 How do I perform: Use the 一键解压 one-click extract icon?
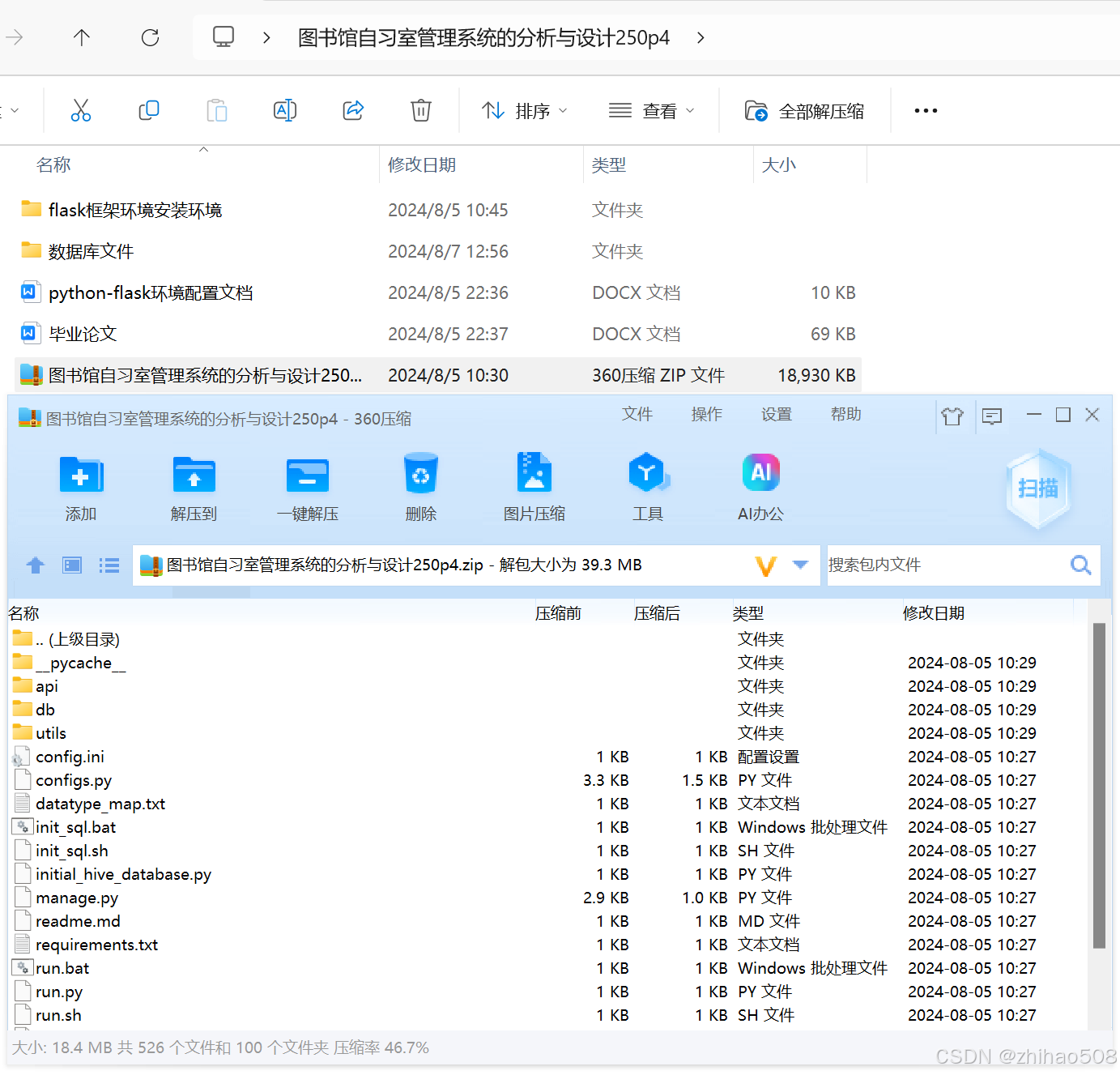(307, 486)
